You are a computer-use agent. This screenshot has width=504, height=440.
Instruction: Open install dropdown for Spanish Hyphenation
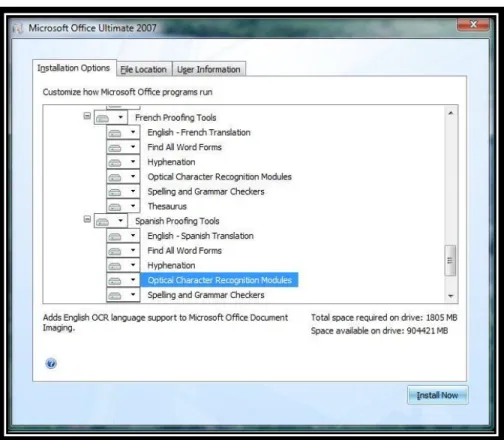pos(123,266)
